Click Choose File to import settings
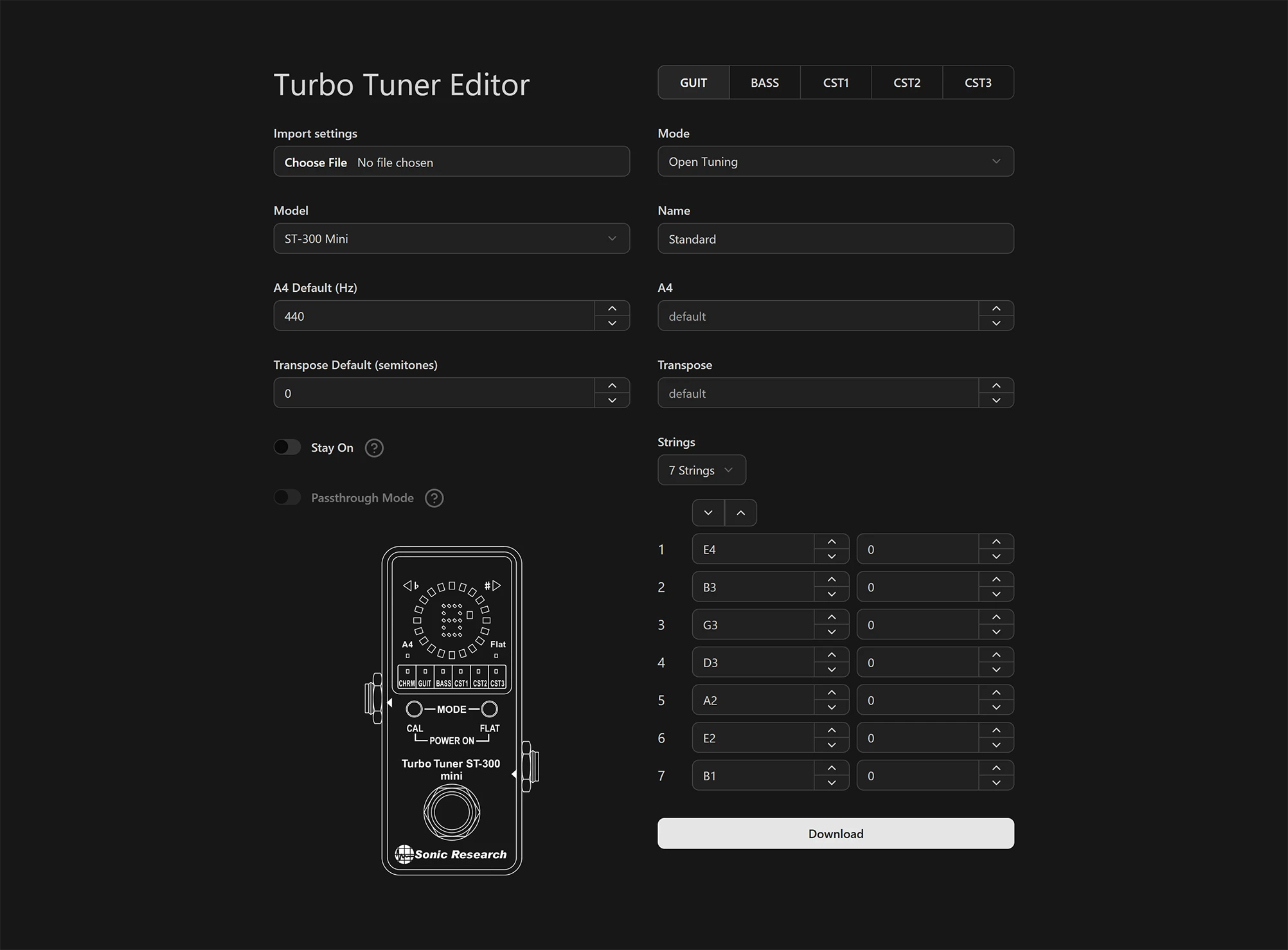The width and height of the screenshot is (1288, 950). [316, 163]
